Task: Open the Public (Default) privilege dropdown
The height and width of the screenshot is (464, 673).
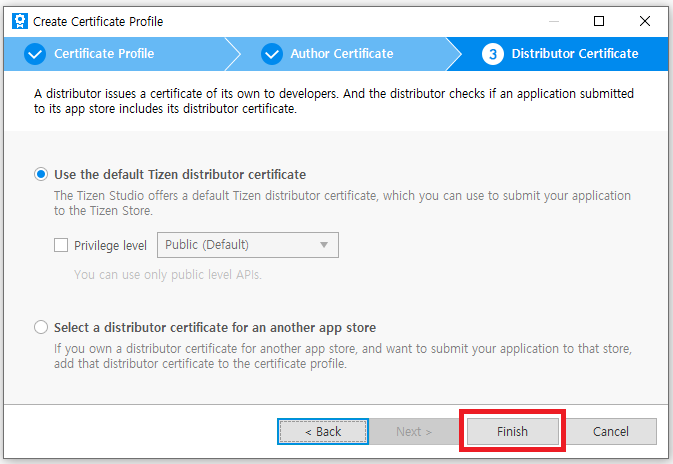Action: [x=248, y=245]
